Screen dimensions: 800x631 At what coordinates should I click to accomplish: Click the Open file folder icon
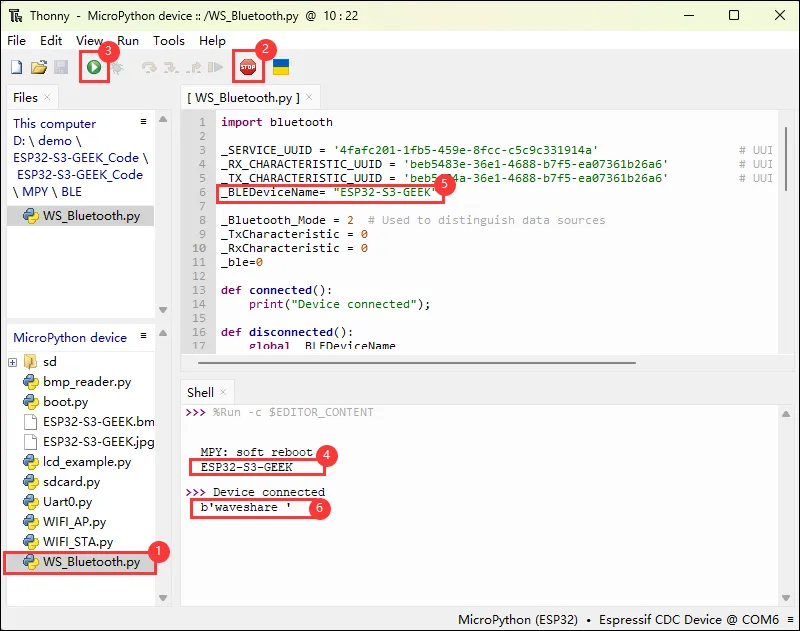click(x=39, y=67)
